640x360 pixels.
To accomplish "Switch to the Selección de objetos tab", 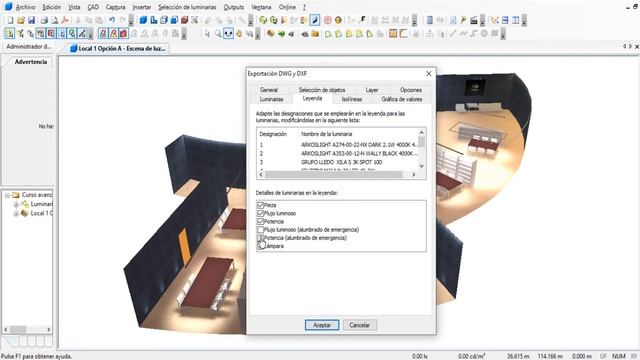I will [322, 90].
